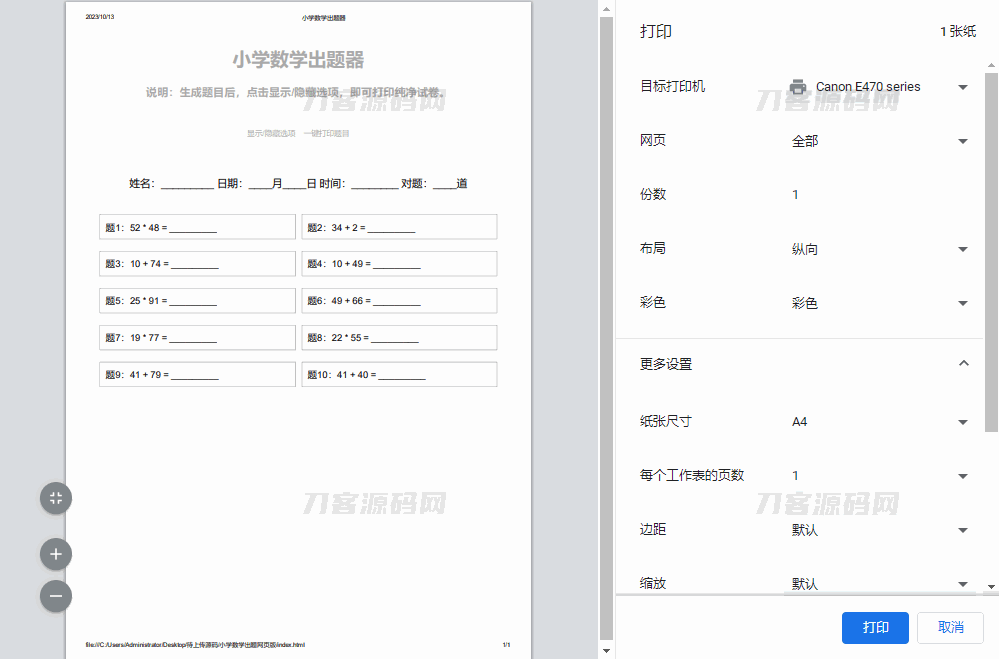Click the blue 打印 button
Viewport: 999px width, 659px height.
(875, 627)
